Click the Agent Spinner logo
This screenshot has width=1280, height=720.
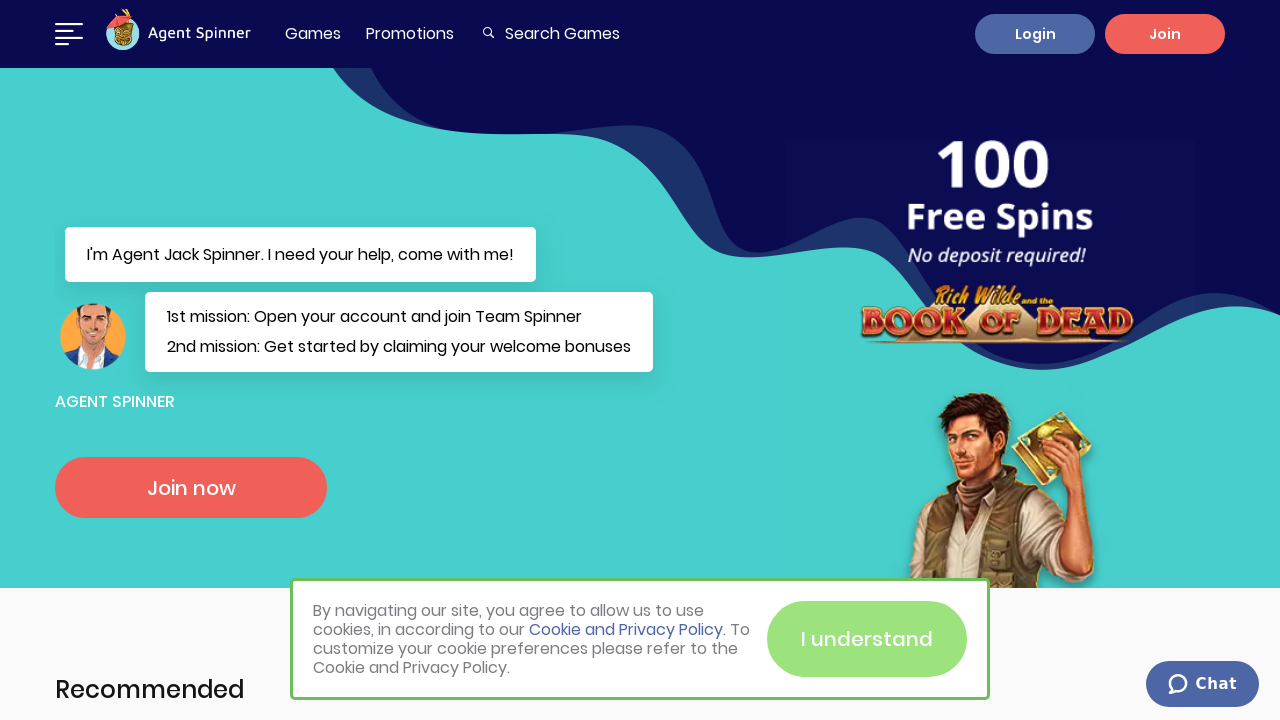[178, 31]
